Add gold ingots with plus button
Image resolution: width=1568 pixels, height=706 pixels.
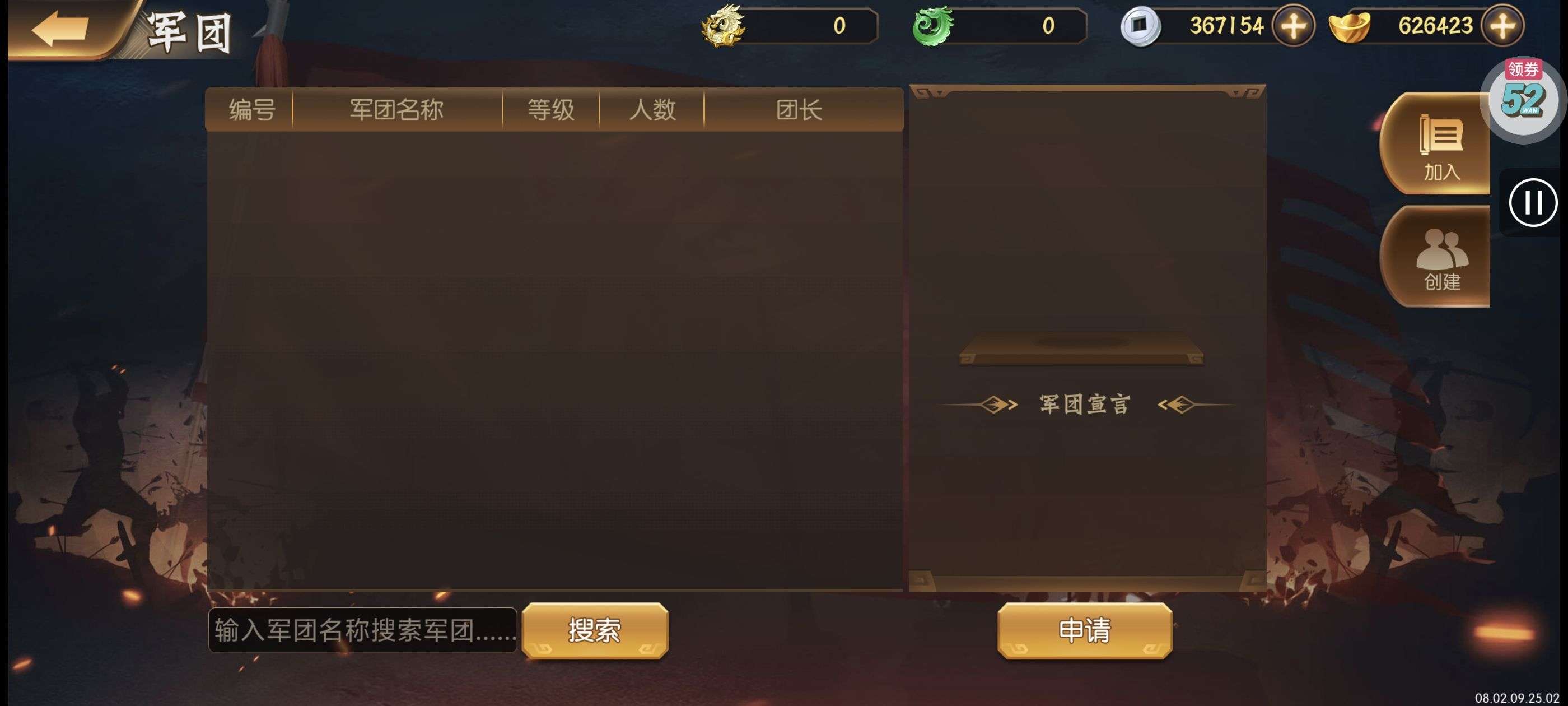coord(1502,26)
